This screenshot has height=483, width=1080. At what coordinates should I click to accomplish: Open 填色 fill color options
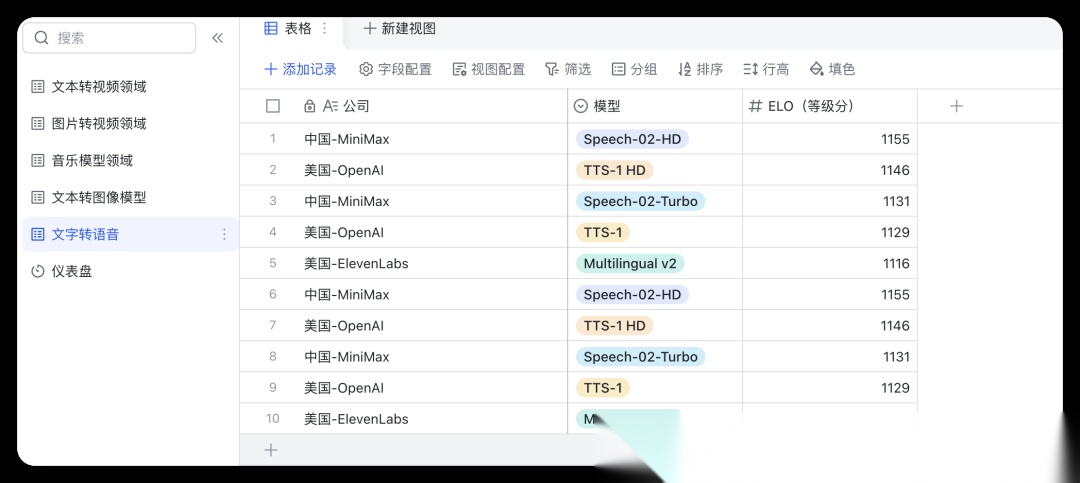pos(832,69)
